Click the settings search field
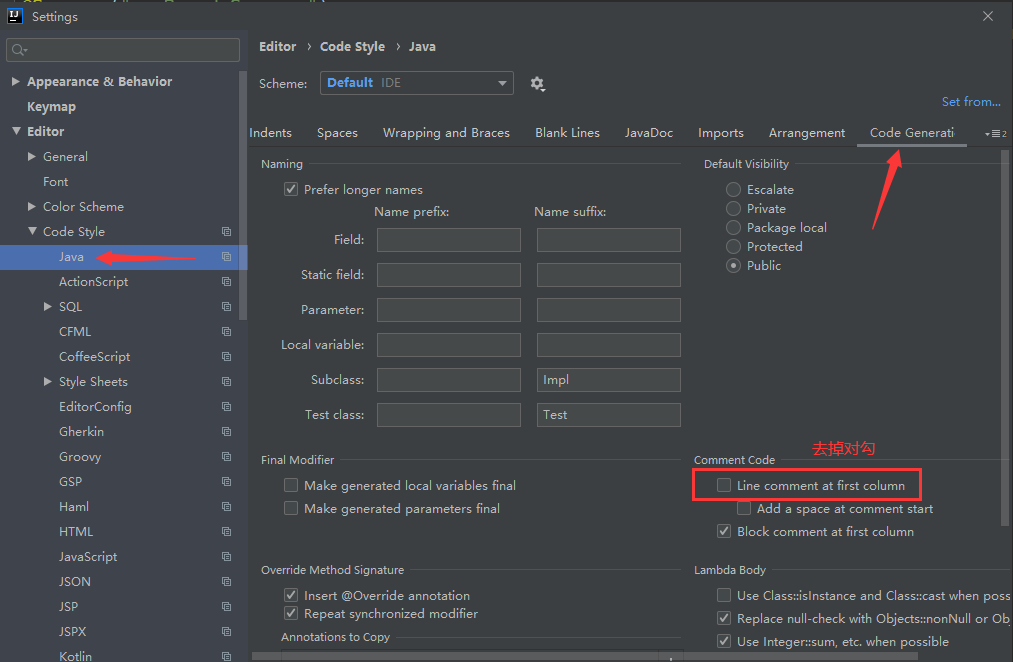This screenshot has height=662, width=1013. 123,50
